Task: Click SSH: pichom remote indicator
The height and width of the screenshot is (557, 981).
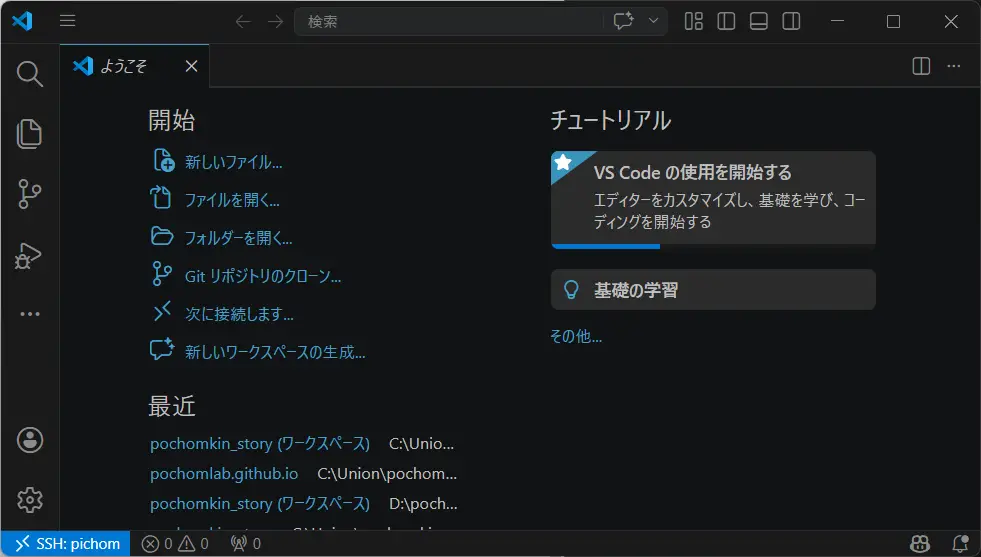Action: pyautogui.click(x=66, y=544)
